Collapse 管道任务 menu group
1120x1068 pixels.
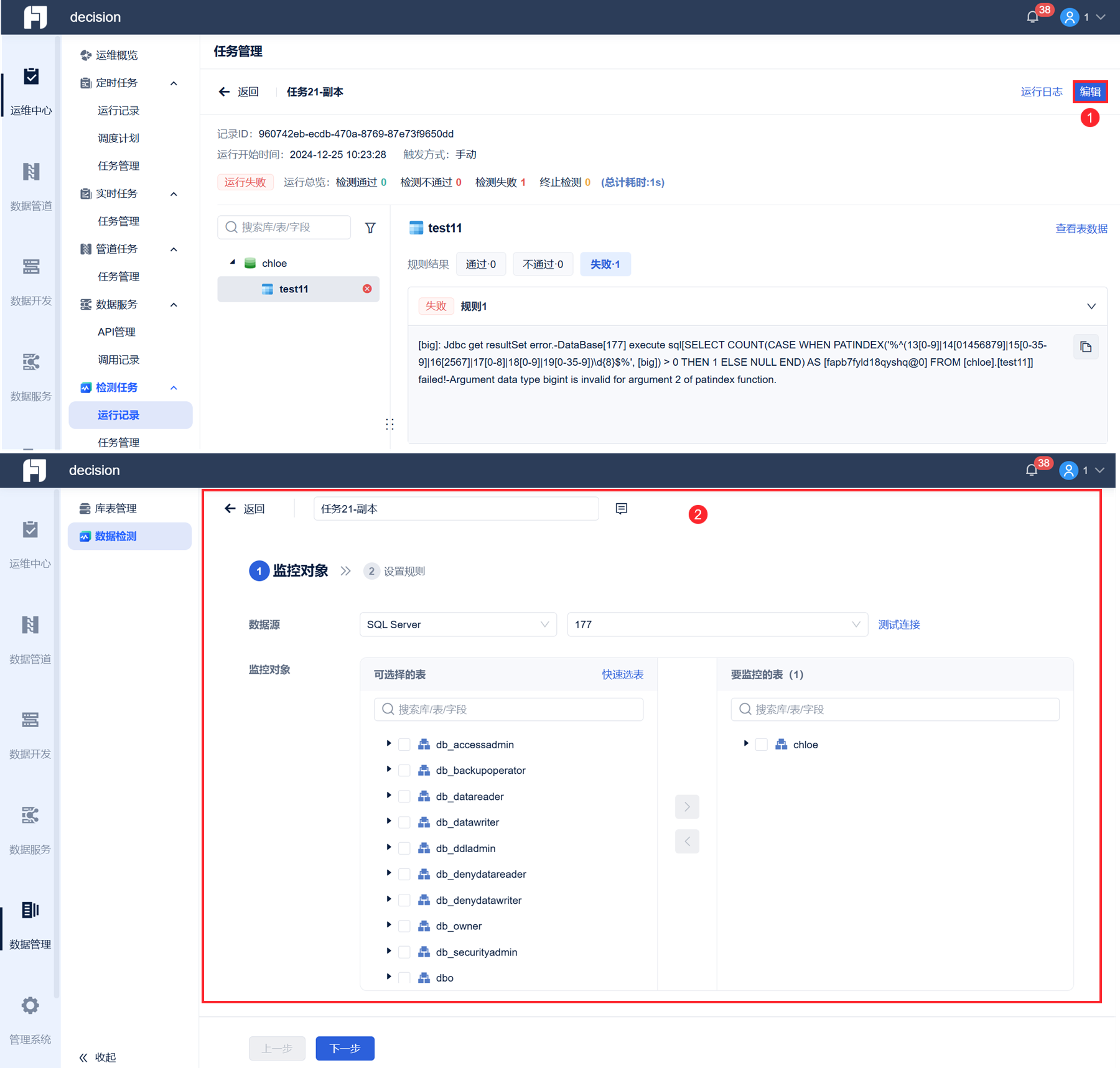pos(174,249)
